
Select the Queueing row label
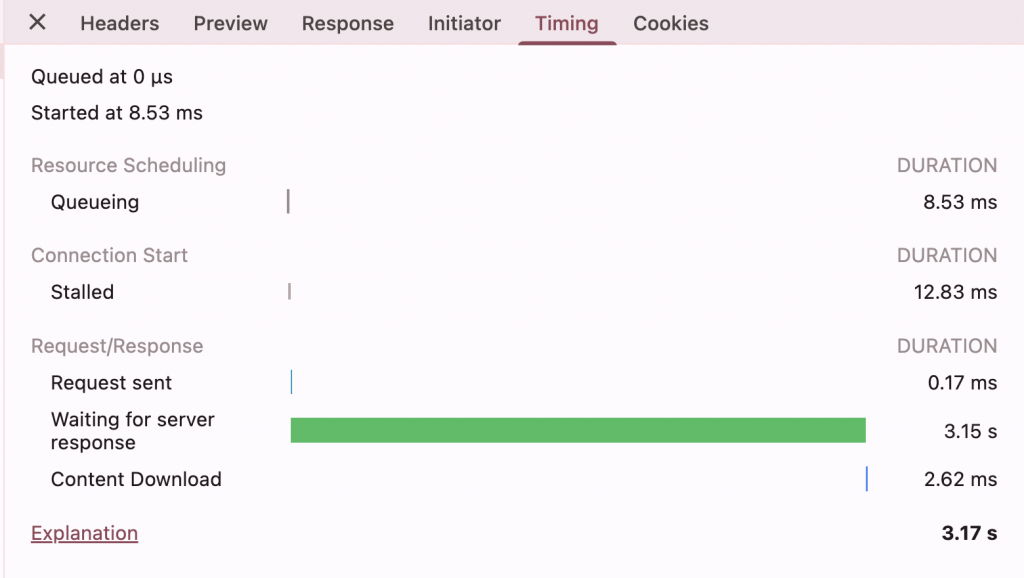95,202
